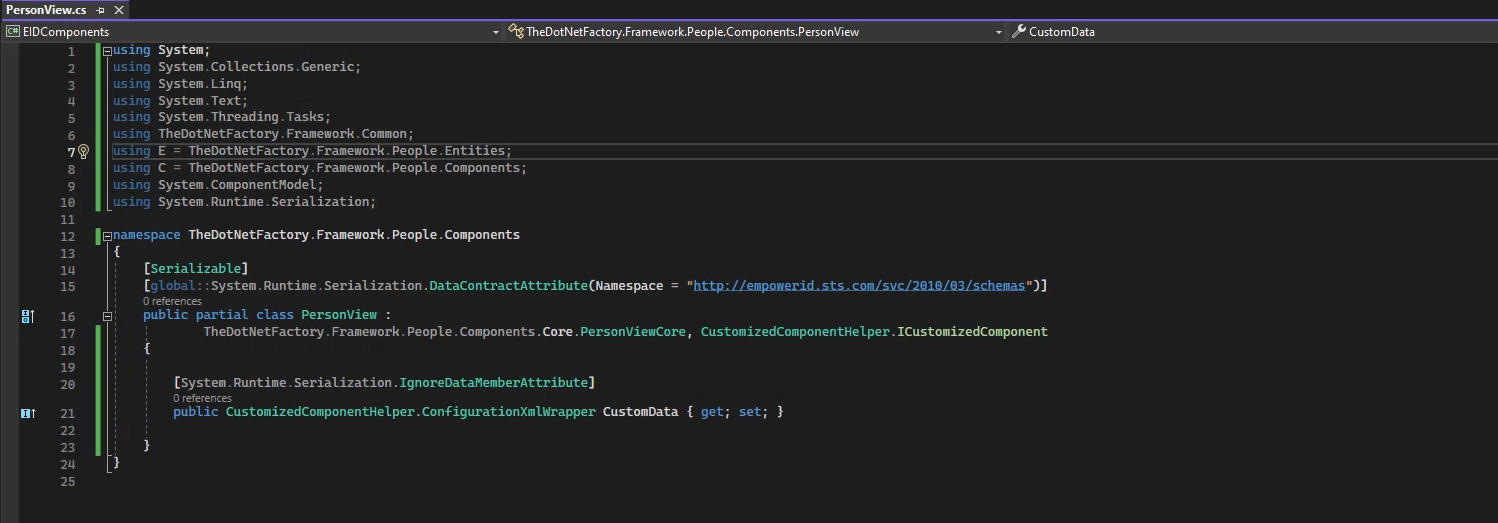This screenshot has height=523, width=1498.
Task: Close the PersonView.cs tab
Action: [118, 10]
